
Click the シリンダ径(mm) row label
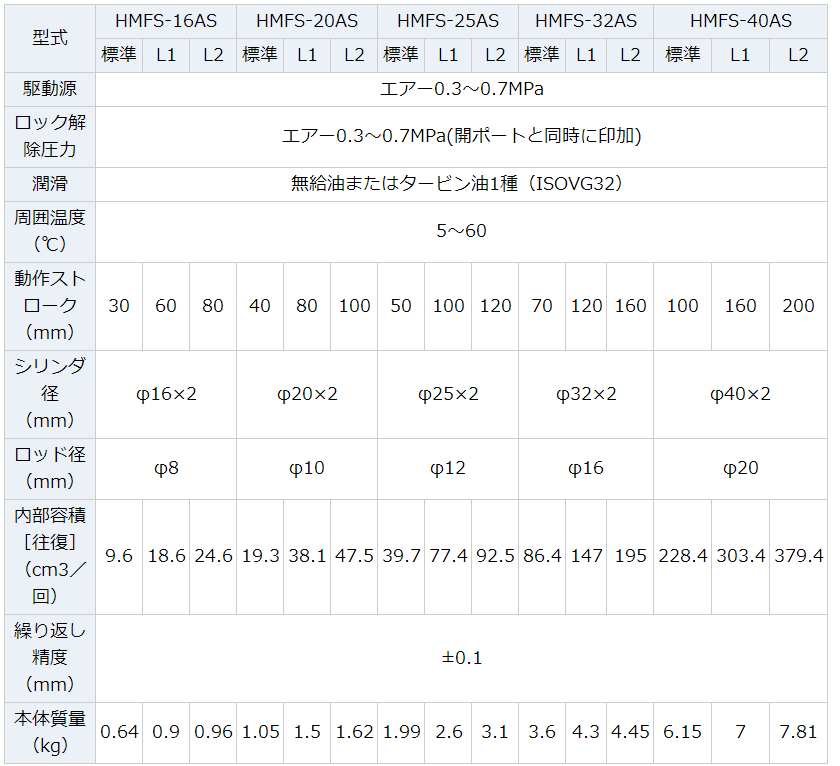(x=50, y=394)
